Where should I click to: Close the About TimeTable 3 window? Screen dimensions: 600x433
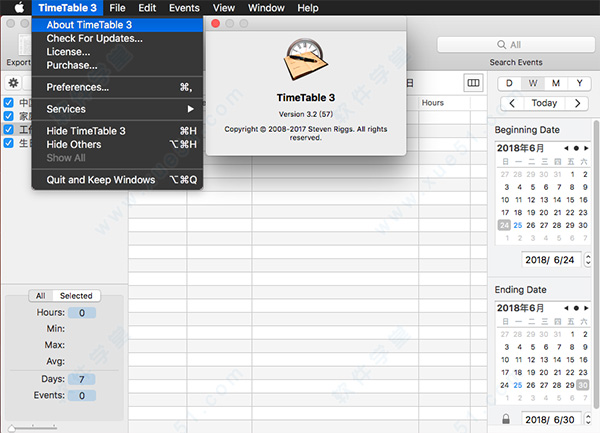[x=215, y=24]
